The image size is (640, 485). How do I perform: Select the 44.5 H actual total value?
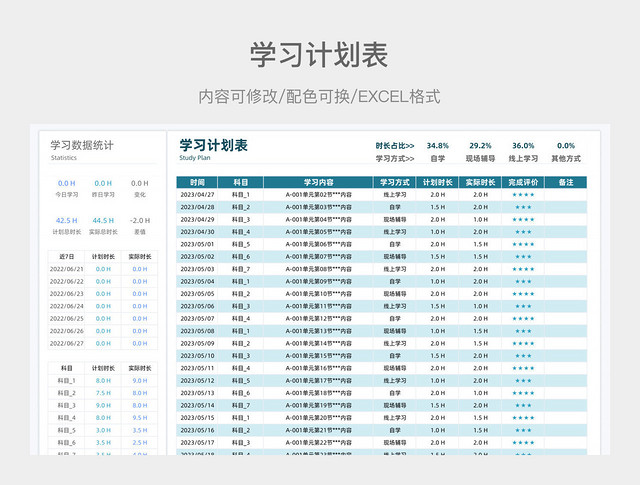click(x=103, y=220)
